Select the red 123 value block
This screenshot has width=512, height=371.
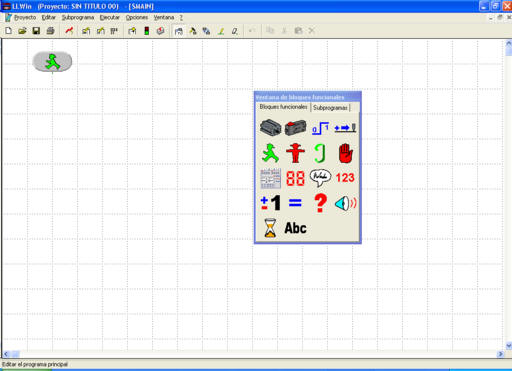click(x=345, y=178)
